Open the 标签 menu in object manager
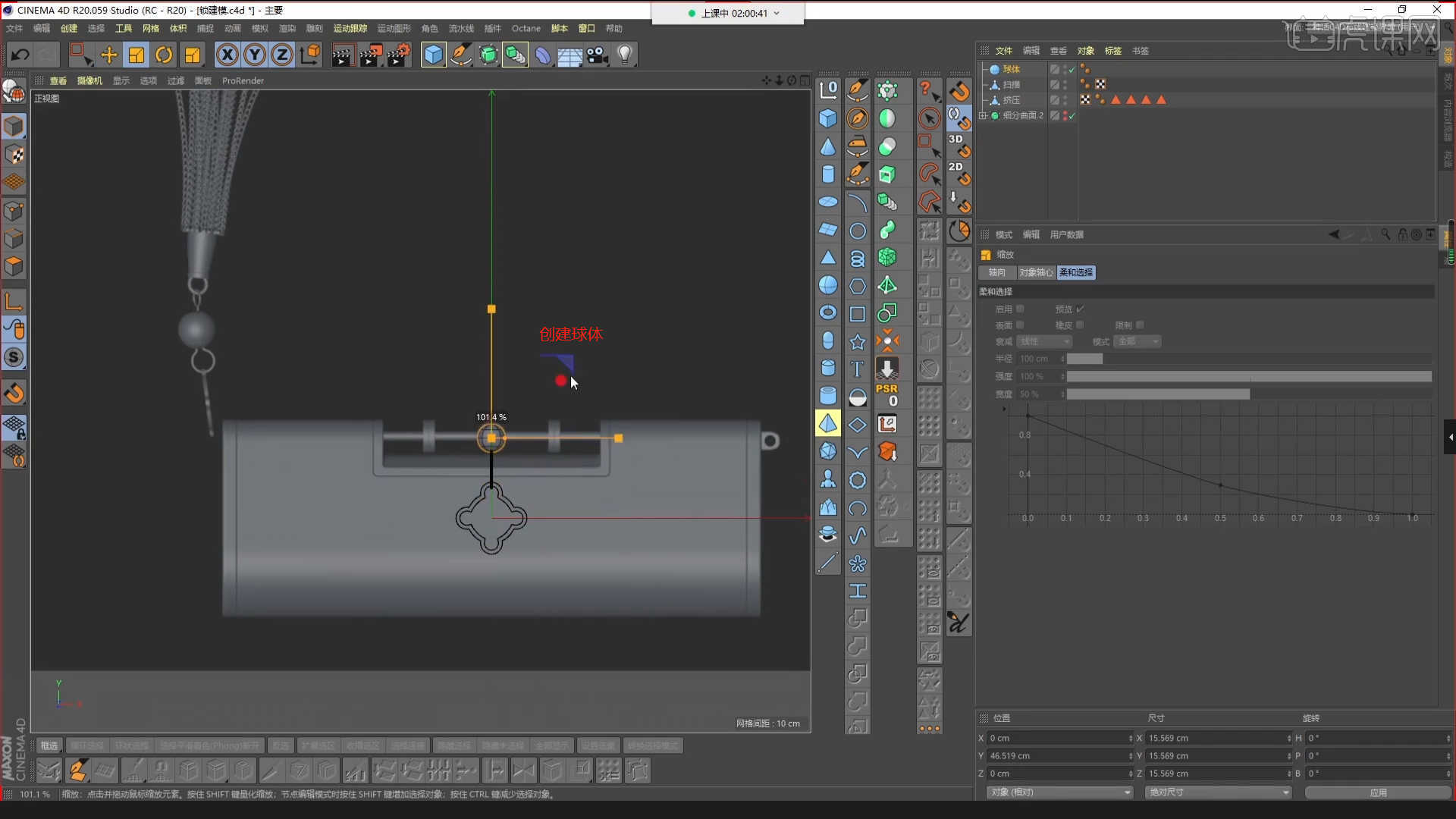 point(1113,51)
